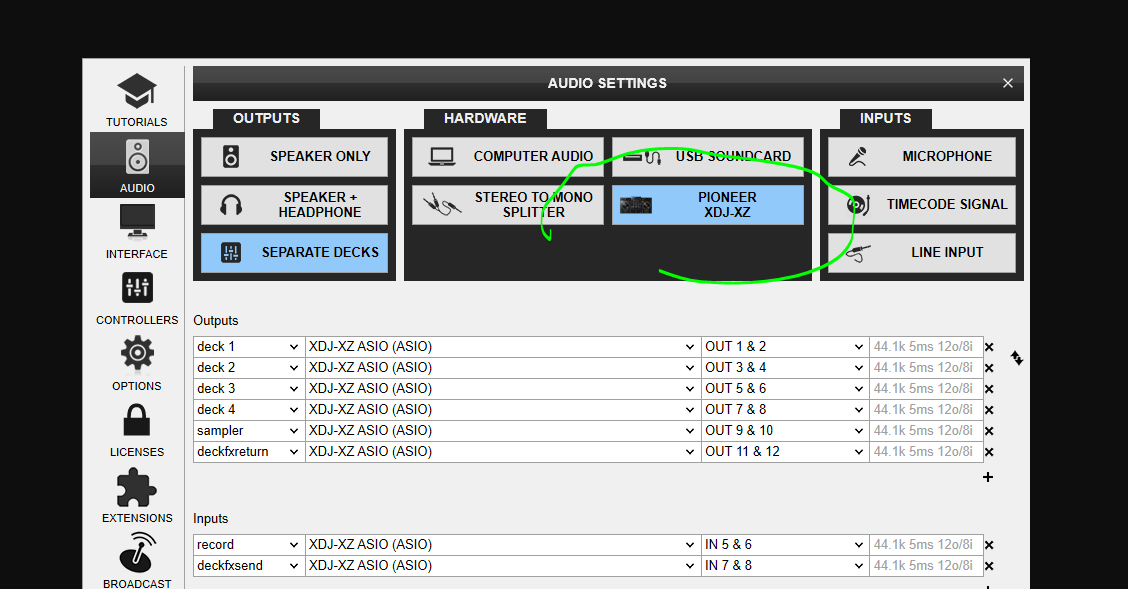
Task: Open the deckfxreturn source dropdown
Action: [249, 452]
